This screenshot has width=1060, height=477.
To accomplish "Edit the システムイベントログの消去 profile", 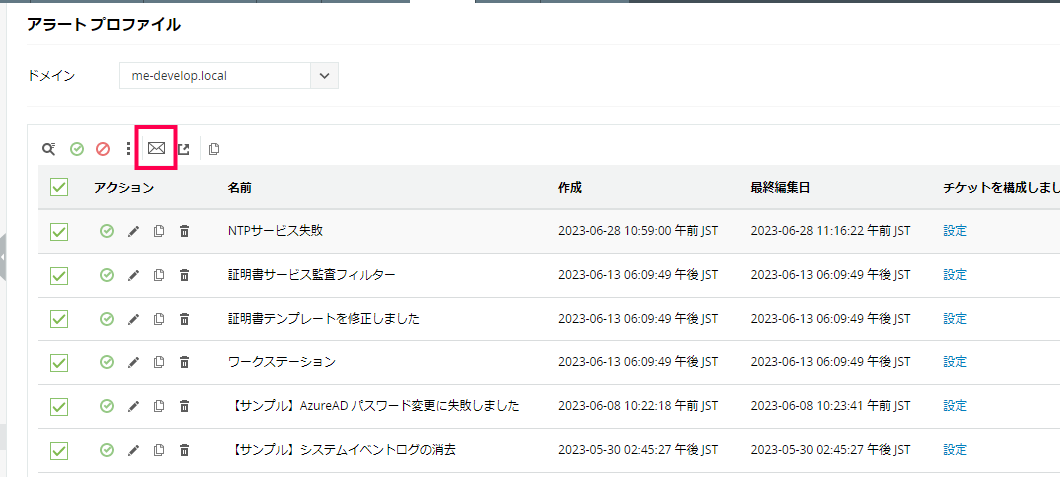I will click(x=133, y=450).
